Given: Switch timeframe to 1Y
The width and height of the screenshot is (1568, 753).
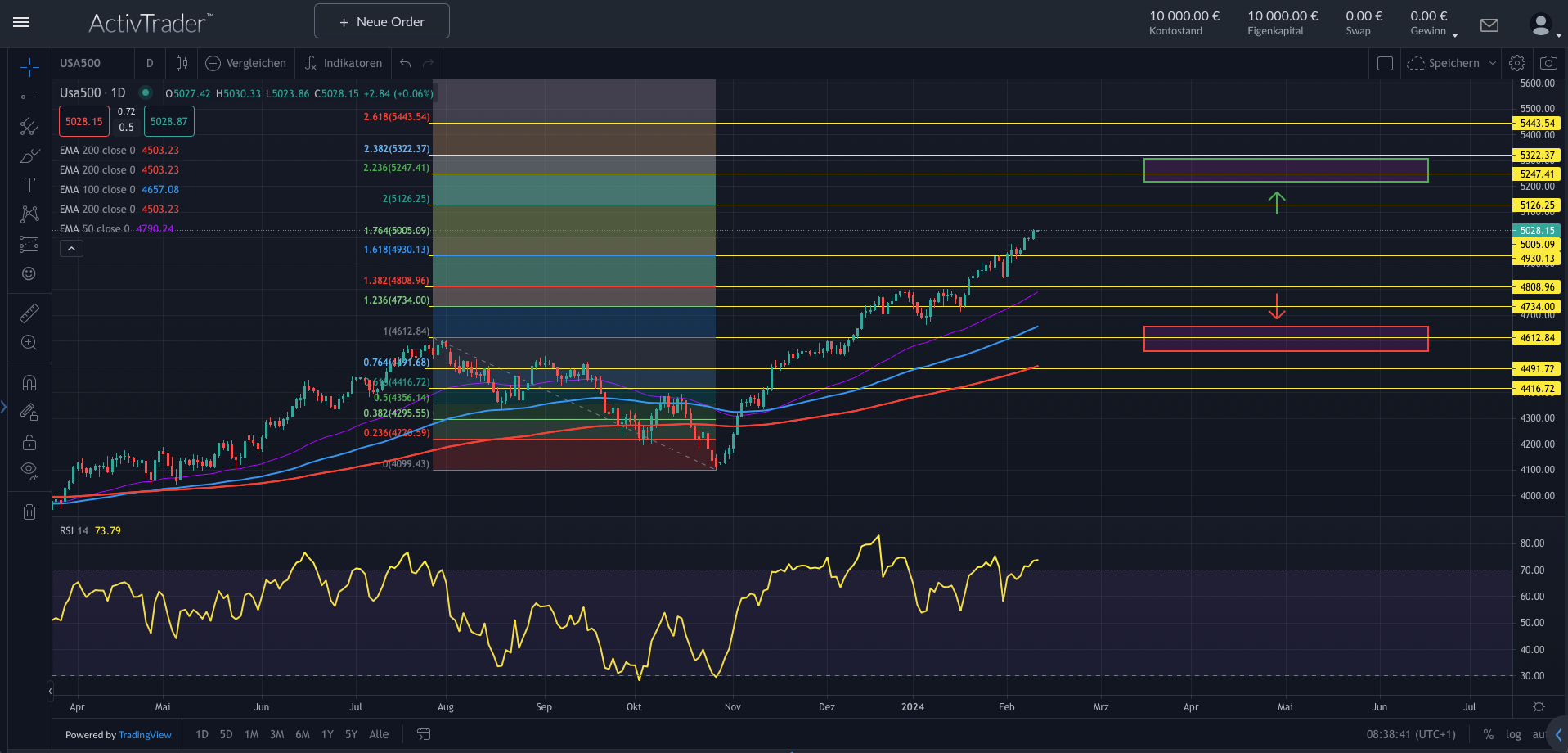Looking at the screenshot, I should (326, 734).
